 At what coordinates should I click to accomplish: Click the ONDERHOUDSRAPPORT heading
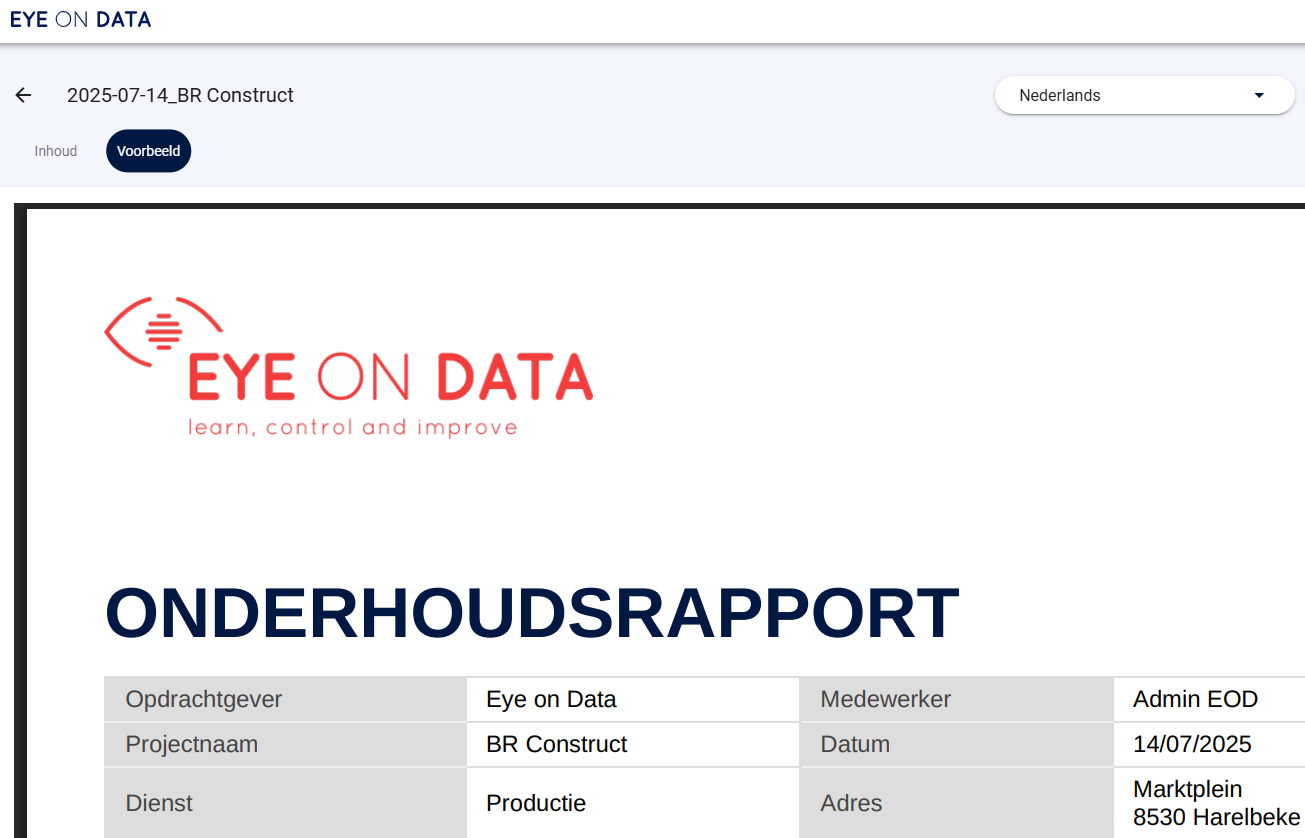click(x=531, y=612)
